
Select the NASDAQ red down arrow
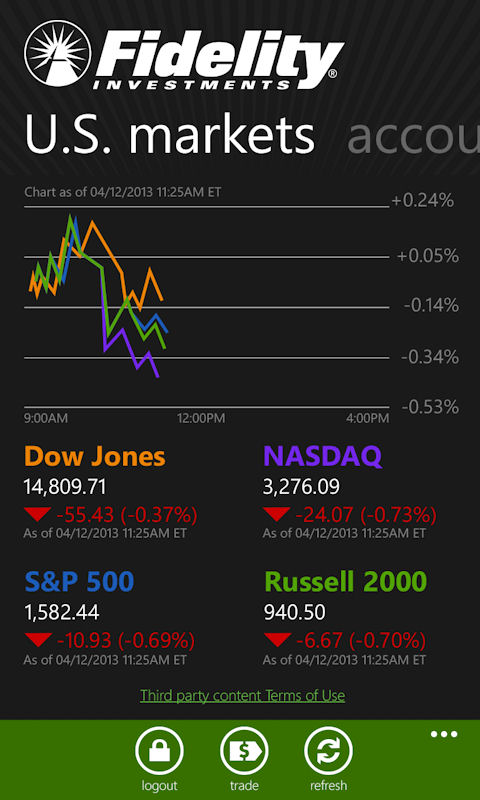276,513
